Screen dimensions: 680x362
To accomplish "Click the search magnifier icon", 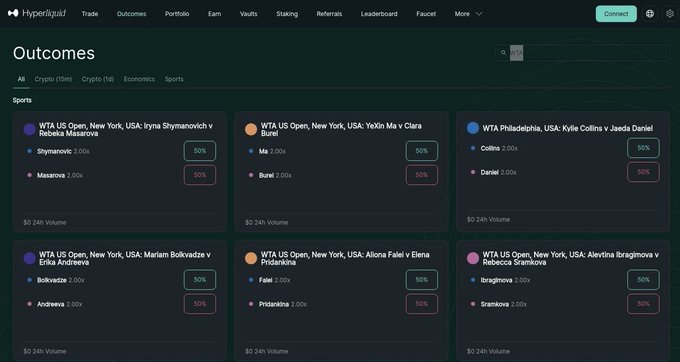I will [x=503, y=53].
